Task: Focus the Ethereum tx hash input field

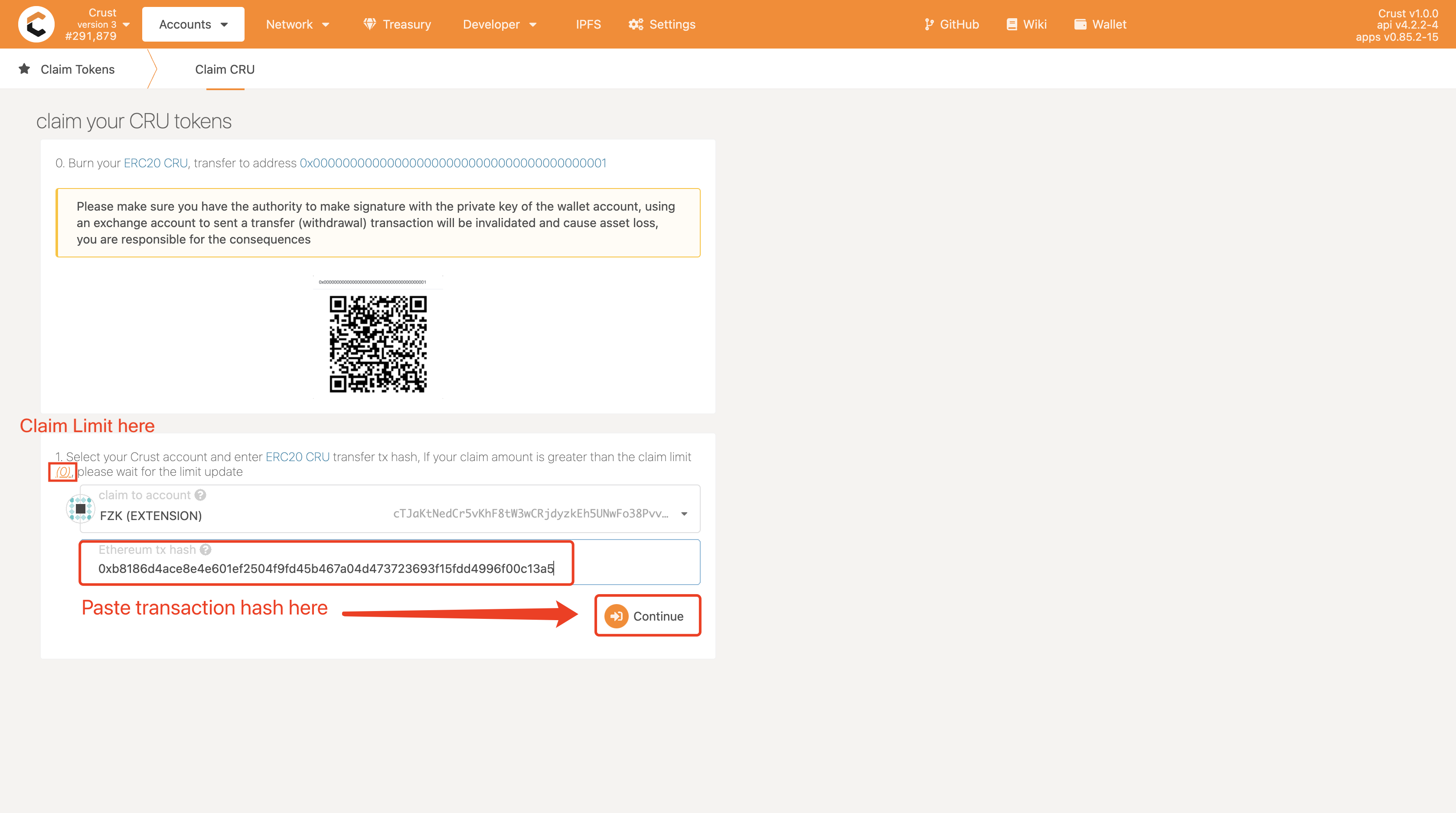Action: (x=390, y=563)
